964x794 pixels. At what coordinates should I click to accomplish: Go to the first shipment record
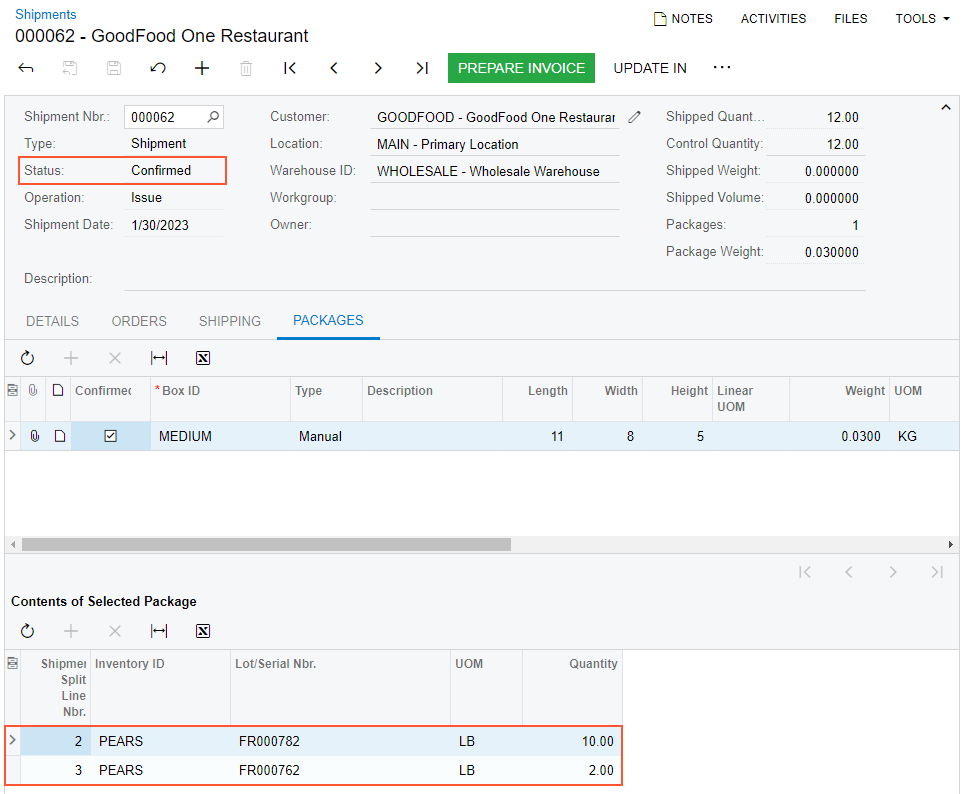click(290, 68)
